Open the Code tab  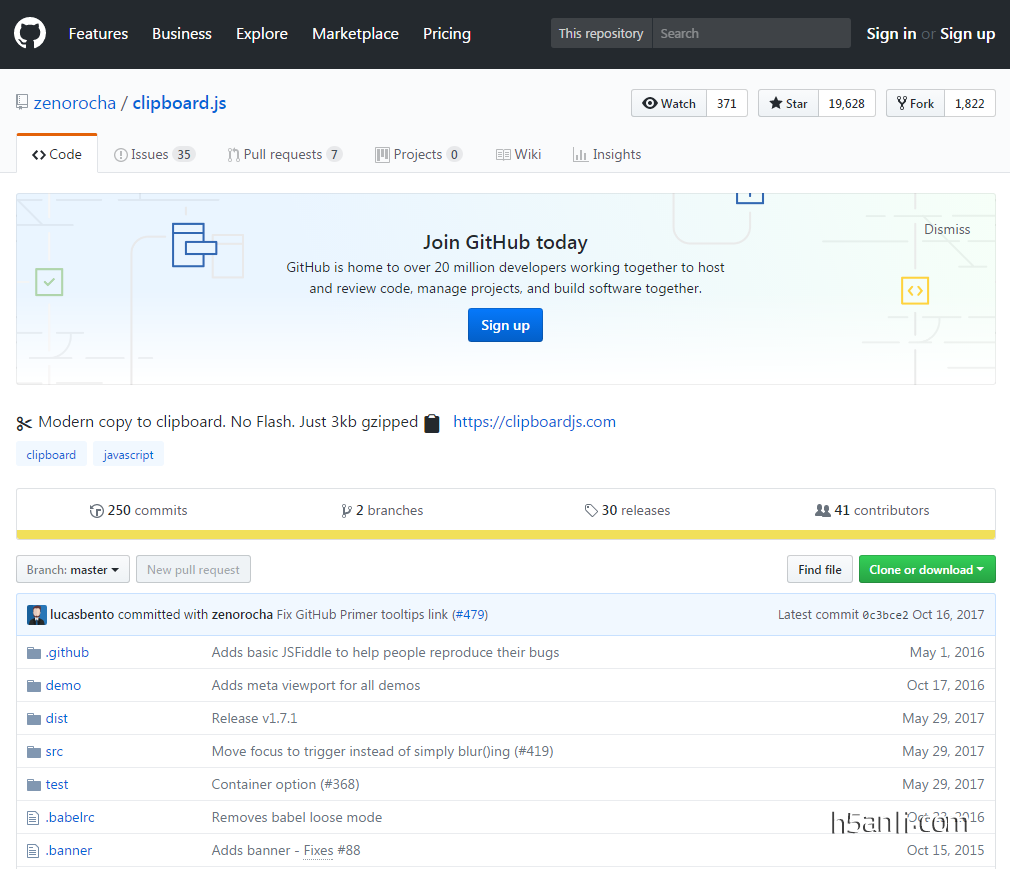point(57,155)
